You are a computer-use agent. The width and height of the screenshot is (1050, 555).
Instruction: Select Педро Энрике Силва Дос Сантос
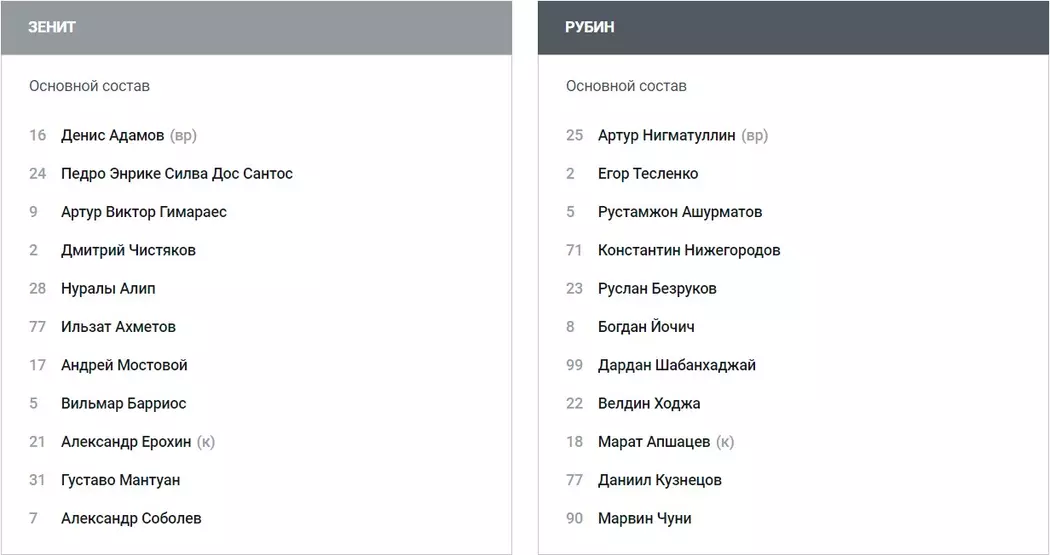[x=176, y=174]
